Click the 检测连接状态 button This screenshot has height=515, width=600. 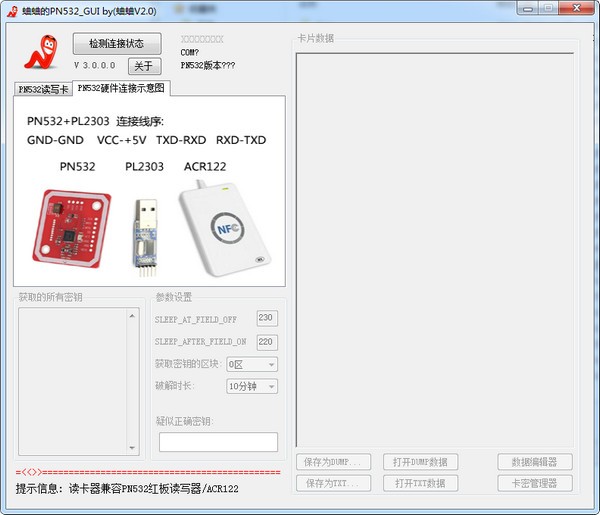coord(117,43)
